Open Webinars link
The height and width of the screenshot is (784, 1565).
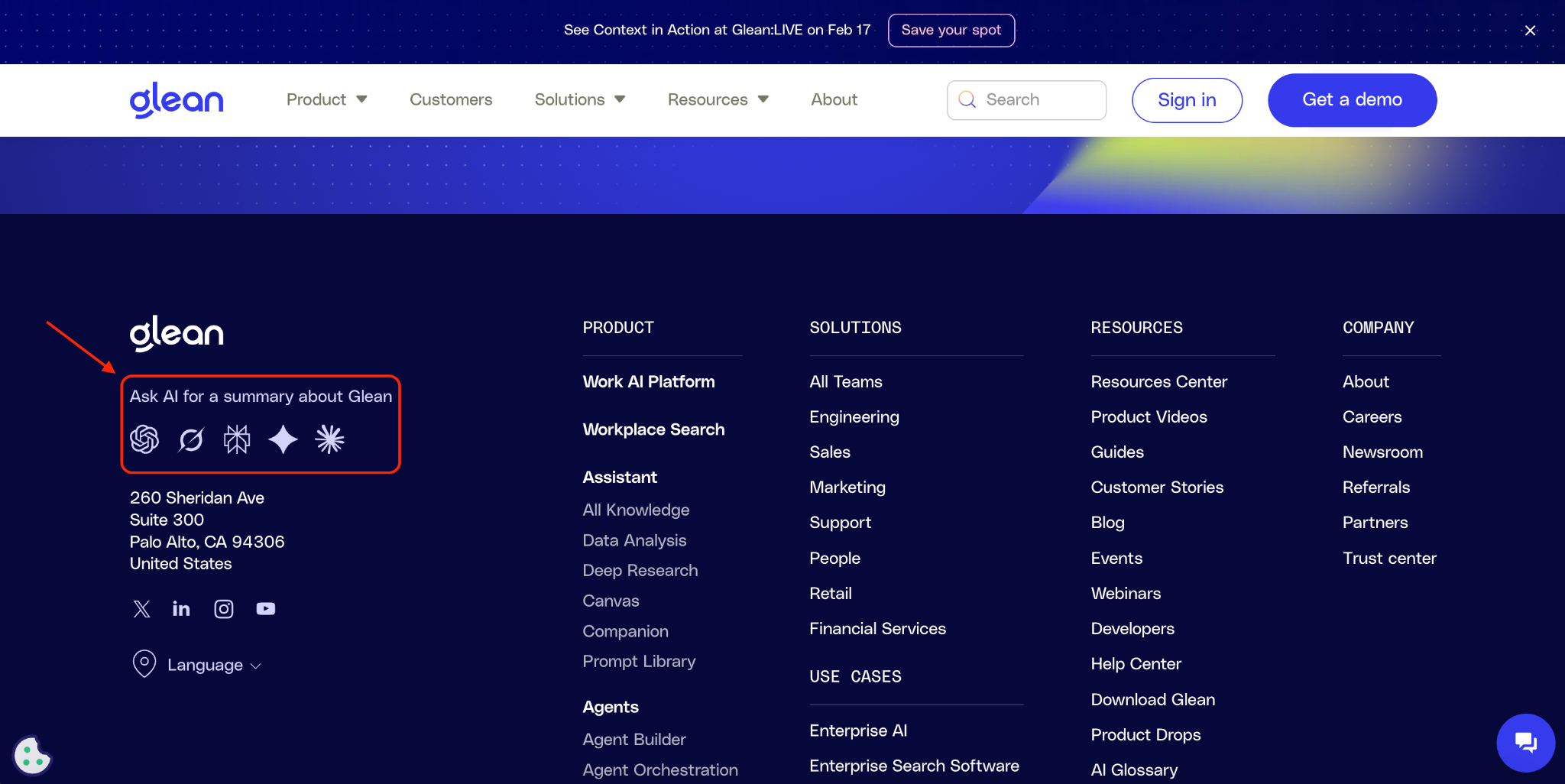click(1126, 593)
